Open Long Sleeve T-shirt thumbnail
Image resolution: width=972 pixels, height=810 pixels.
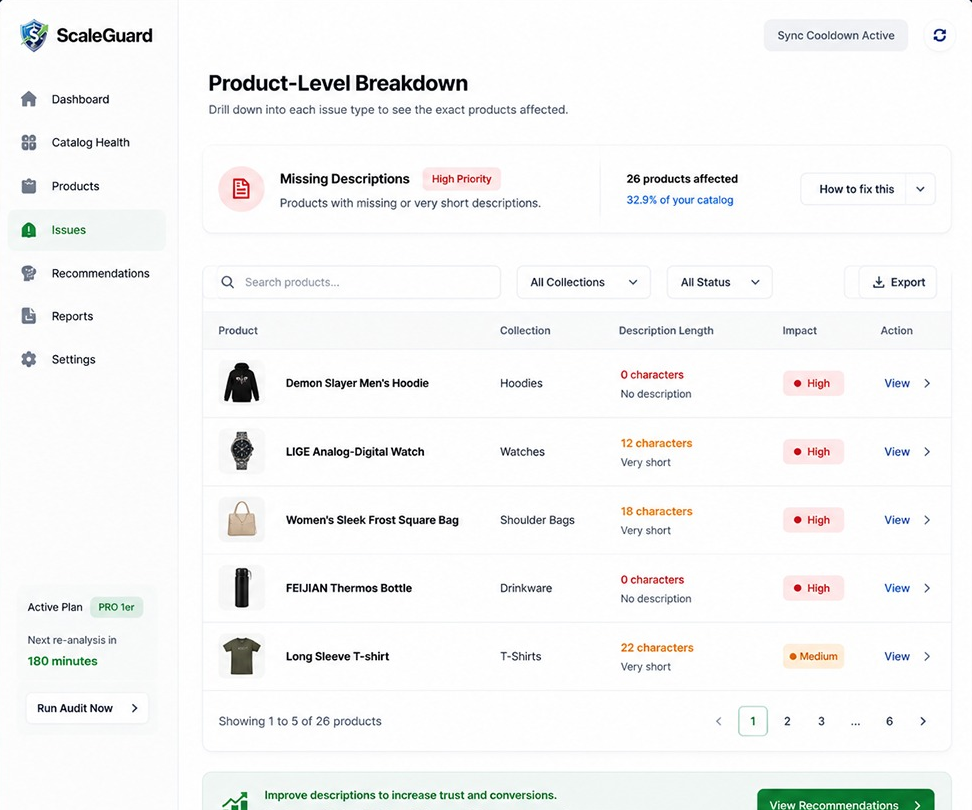(x=242, y=656)
